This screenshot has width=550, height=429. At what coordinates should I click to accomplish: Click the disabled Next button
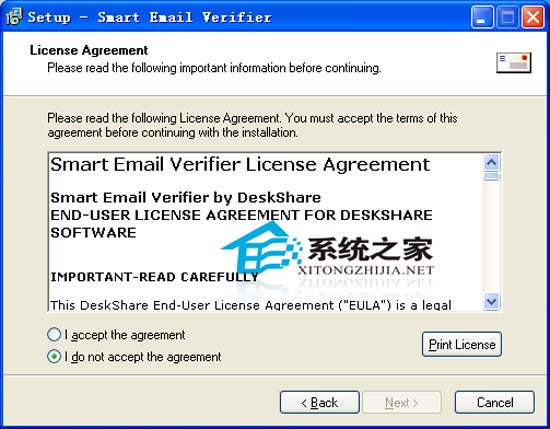point(402,402)
